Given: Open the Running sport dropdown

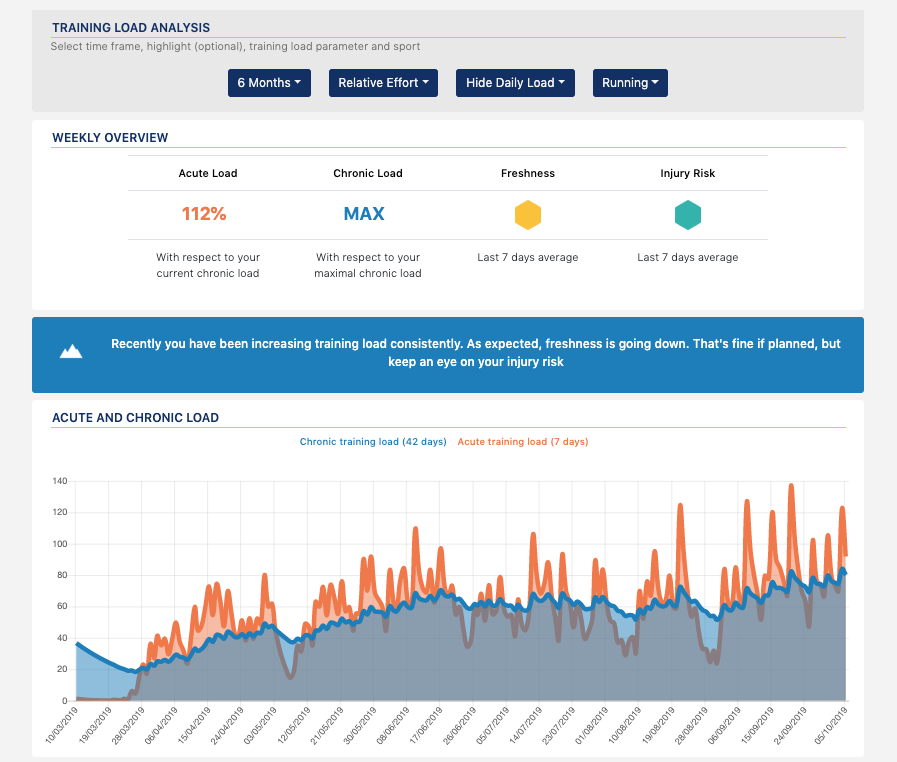Looking at the screenshot, I should [x=630, y=83].
